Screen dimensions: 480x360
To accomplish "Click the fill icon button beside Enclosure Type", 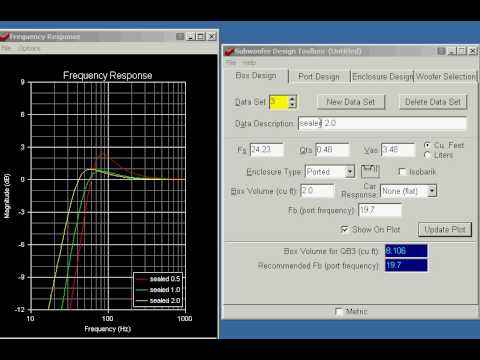I will pos(370,171).
